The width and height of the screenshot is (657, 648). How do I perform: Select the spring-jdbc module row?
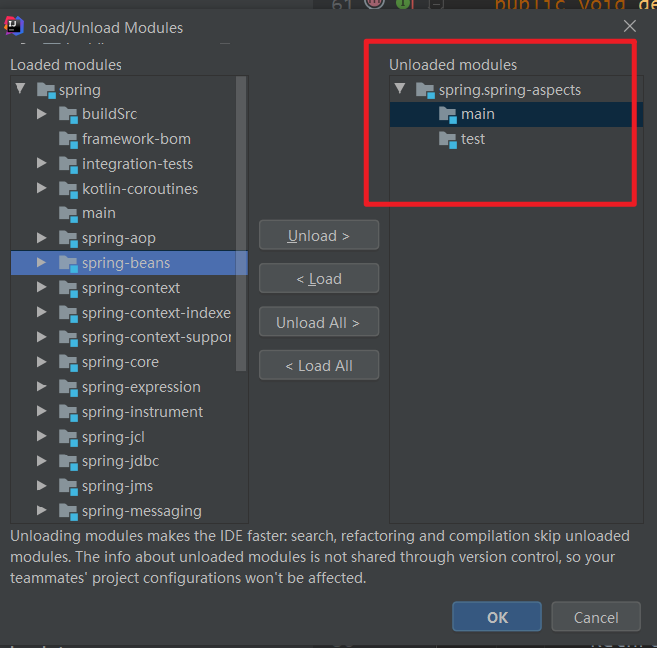[129, 461]
